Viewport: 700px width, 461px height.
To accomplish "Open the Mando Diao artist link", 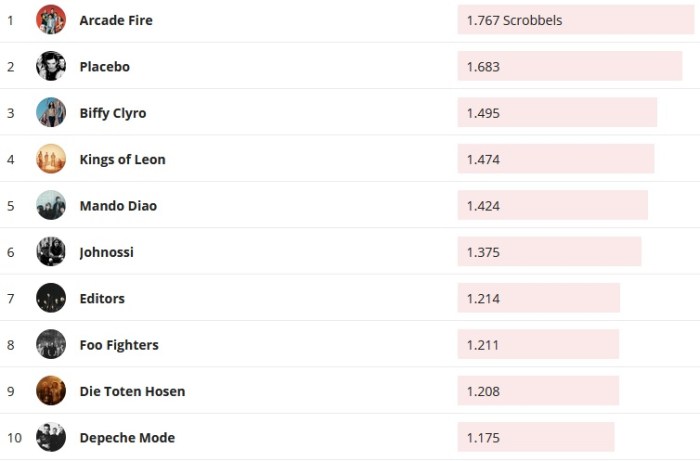I will click(x=118, y=206).
